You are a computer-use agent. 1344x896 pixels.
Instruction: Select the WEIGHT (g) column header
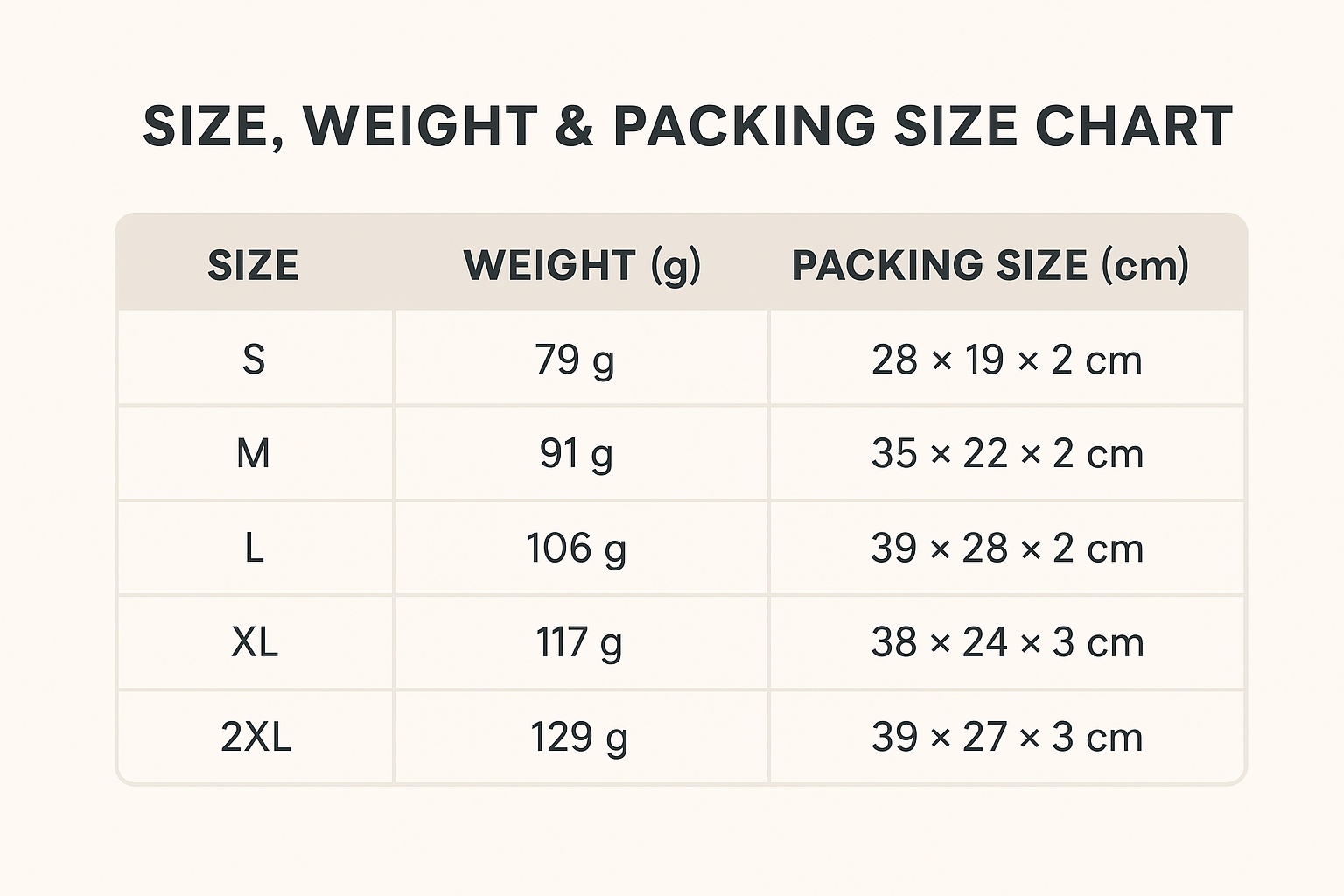tap(582, 265)
